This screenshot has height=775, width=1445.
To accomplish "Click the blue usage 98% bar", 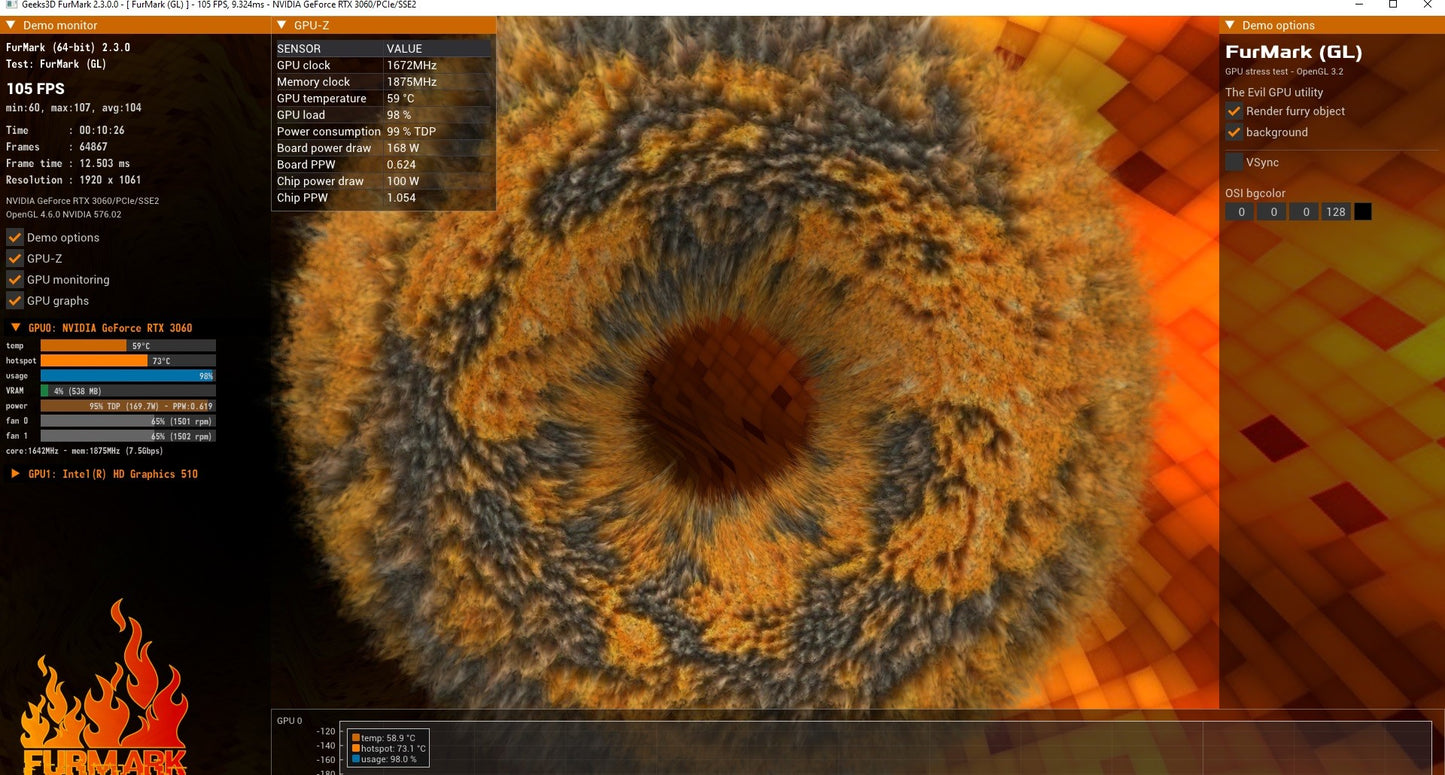I will [128, 376].
